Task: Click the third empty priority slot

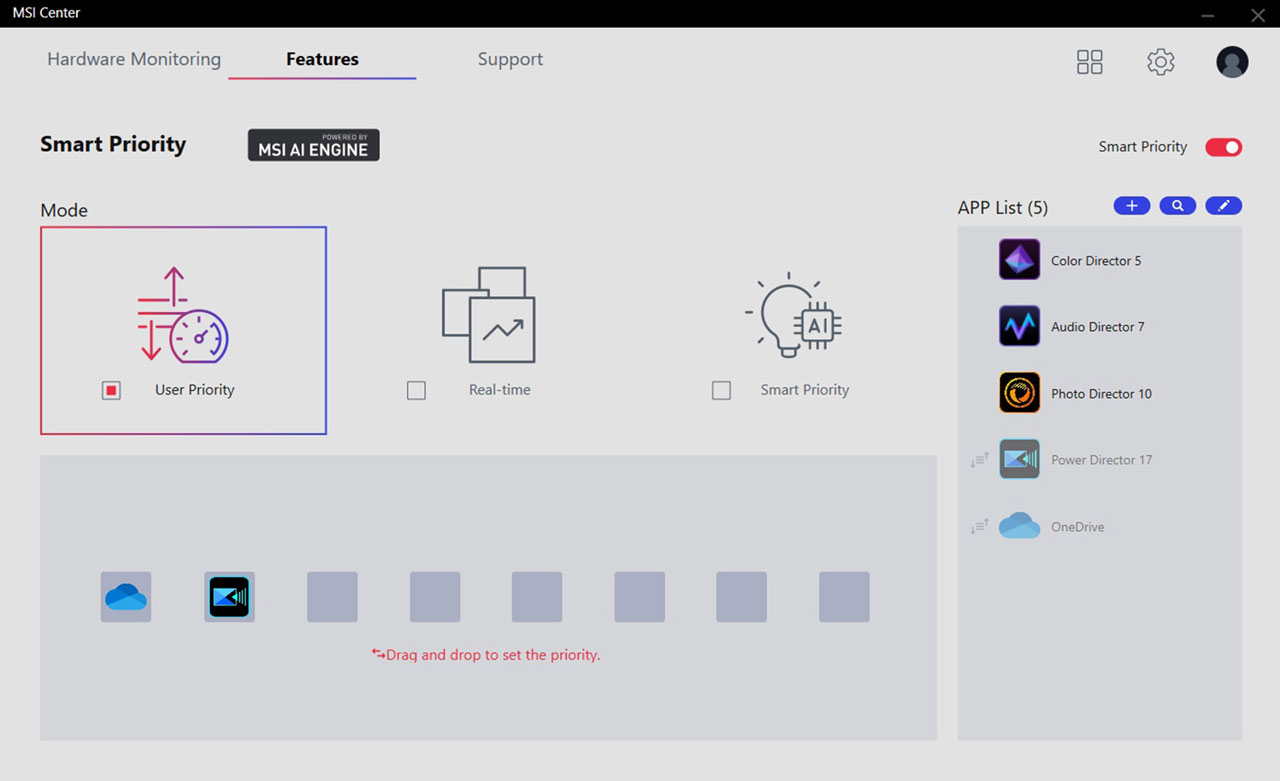Action: (537, 597)
